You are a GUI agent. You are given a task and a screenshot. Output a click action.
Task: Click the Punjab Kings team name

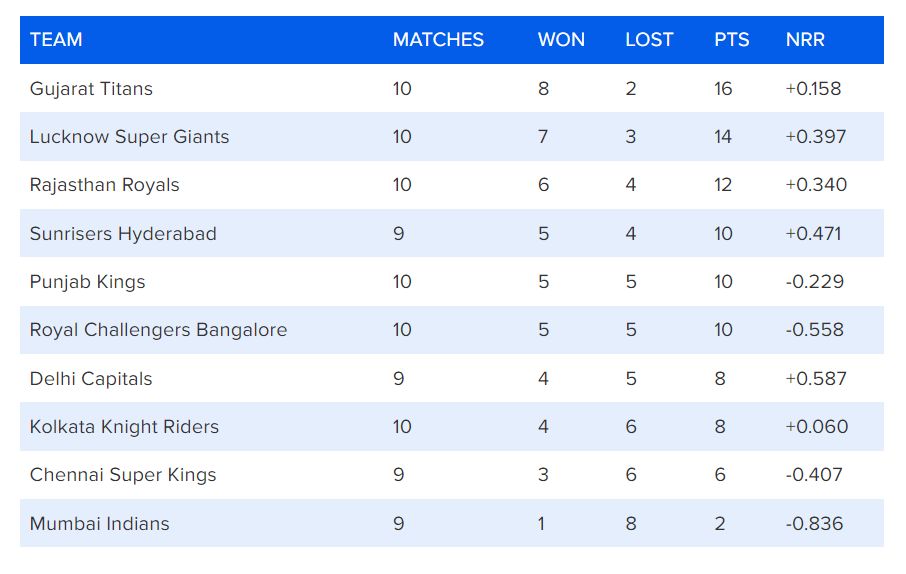click(x=87, y=282)
